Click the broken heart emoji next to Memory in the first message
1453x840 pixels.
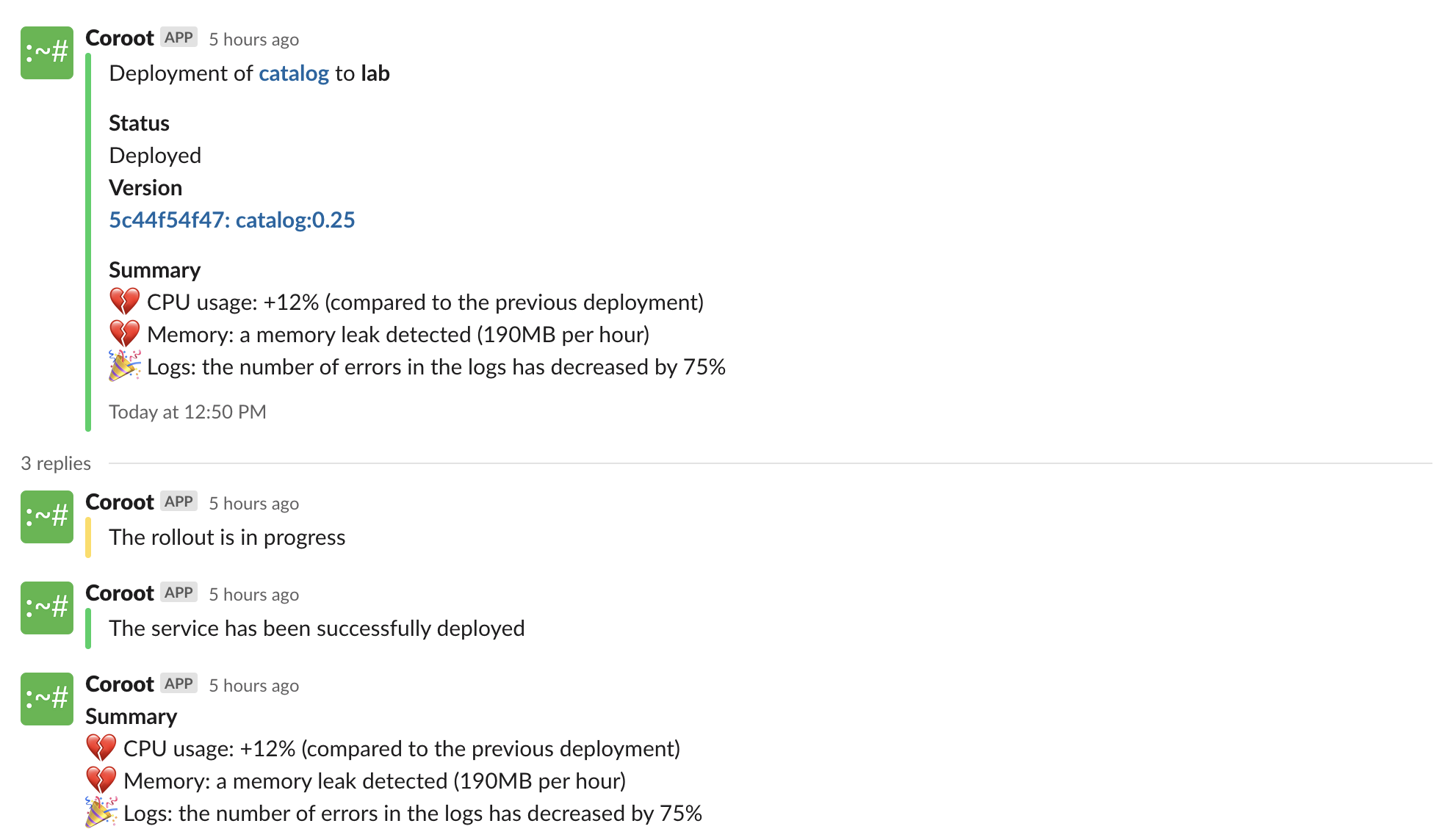pyautogui.click(x=124, y=334)
